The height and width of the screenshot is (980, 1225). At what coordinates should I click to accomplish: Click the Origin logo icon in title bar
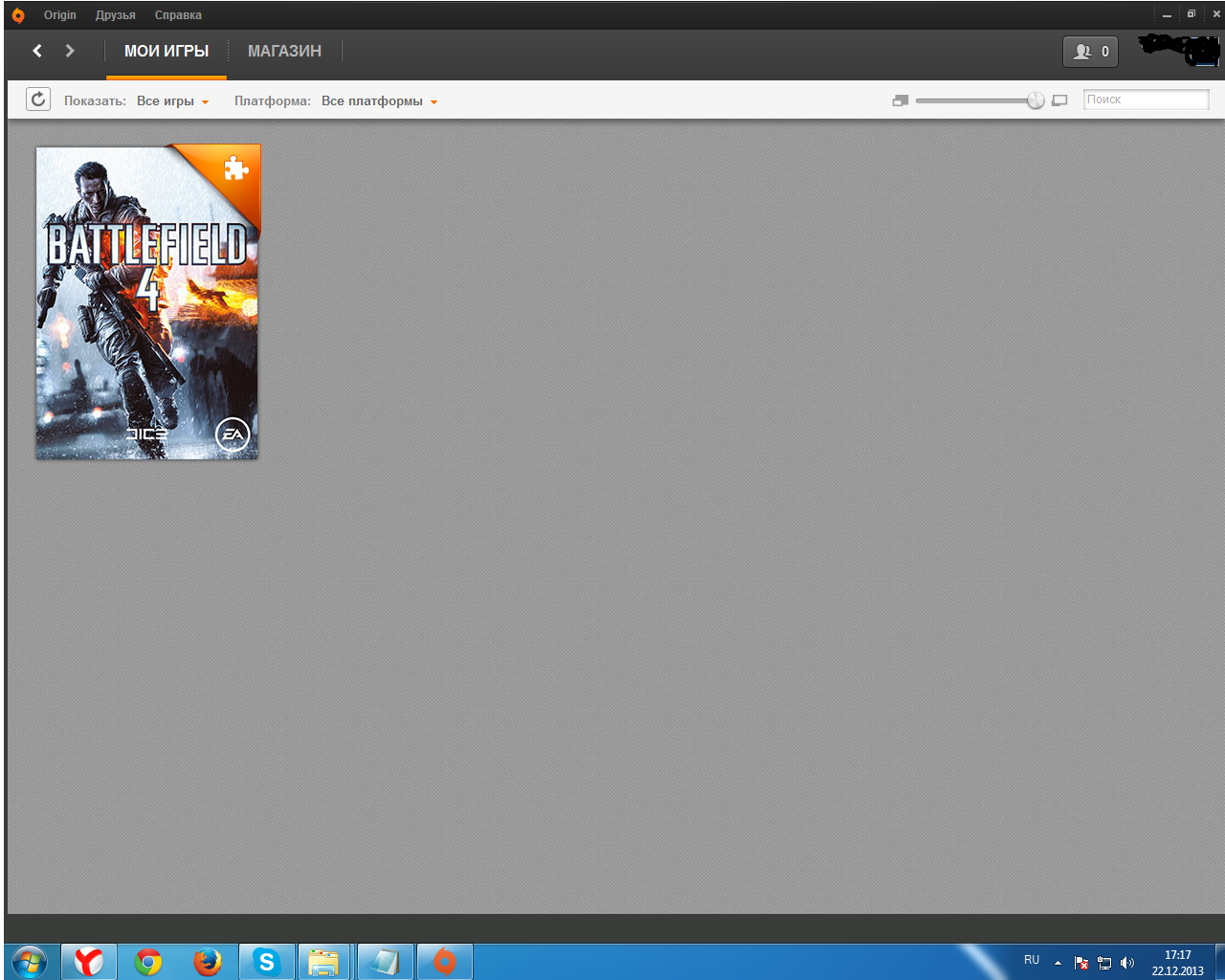click(x=18, y=15)
